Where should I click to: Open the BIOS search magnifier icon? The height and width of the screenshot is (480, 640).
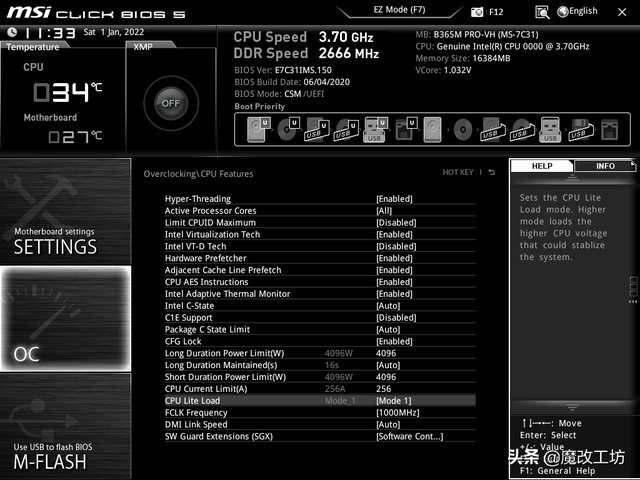542,12
